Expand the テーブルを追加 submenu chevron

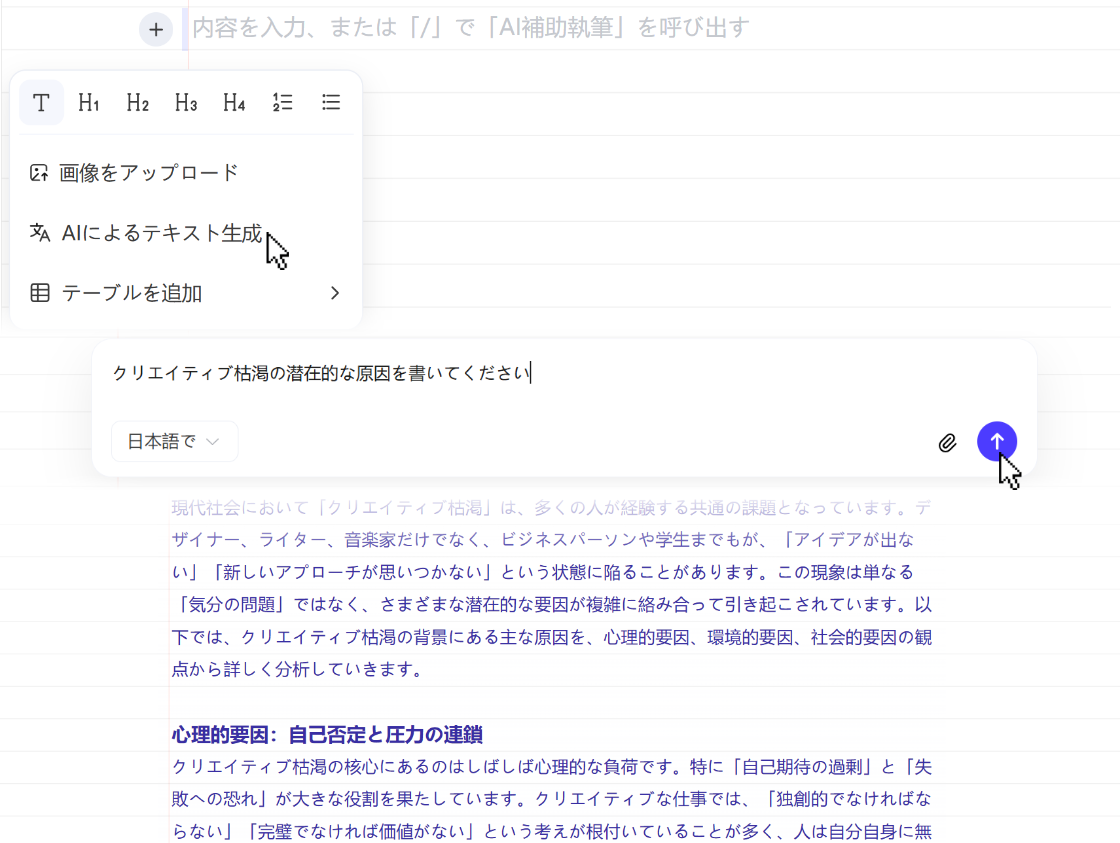[335, 293]
